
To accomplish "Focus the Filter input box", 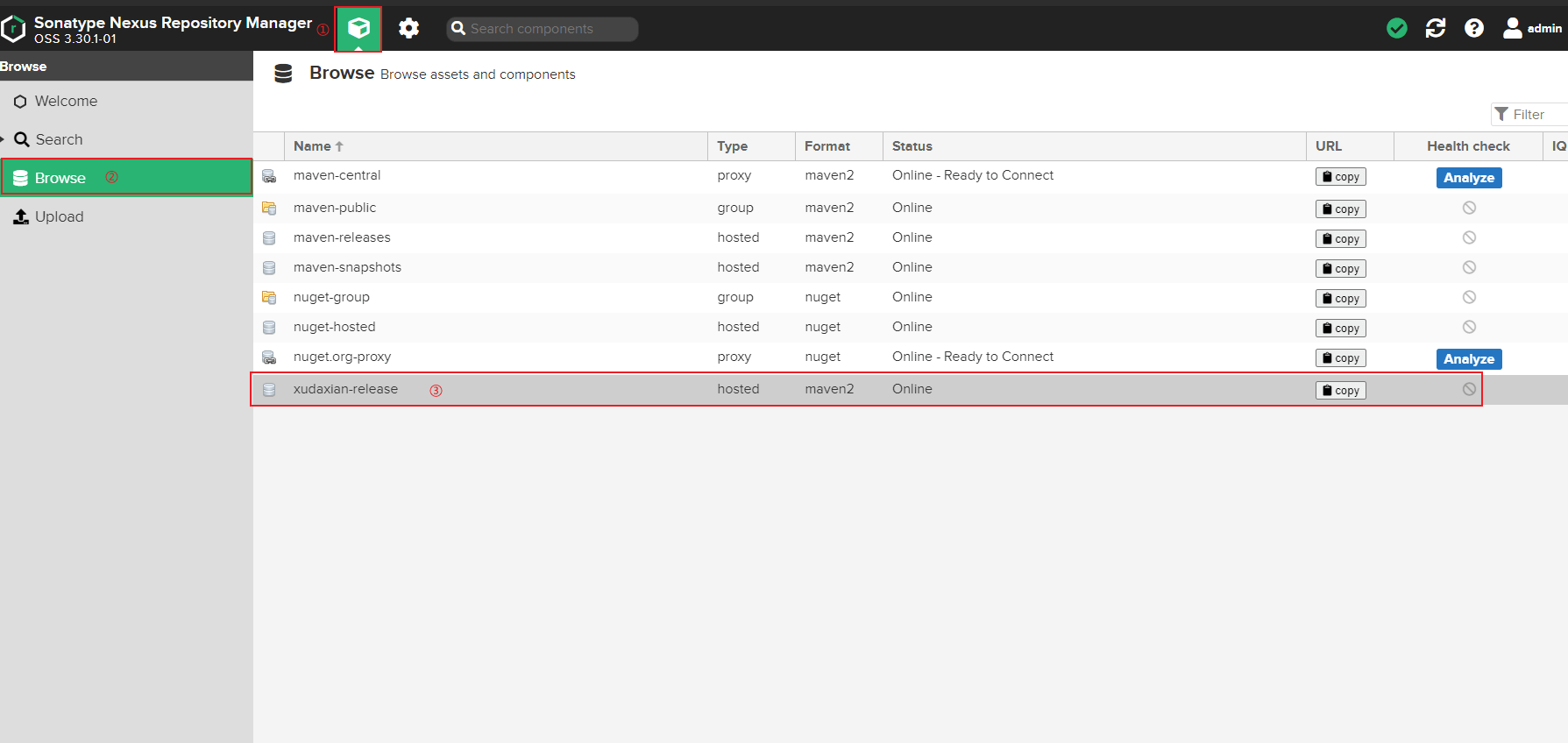I will pyautogui.click(x=1529, y=115).
